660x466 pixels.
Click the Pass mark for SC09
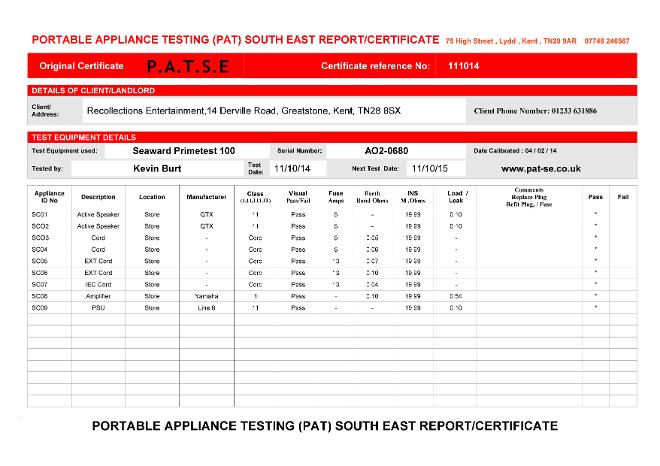pyautogui.click(x=595, y=308)
